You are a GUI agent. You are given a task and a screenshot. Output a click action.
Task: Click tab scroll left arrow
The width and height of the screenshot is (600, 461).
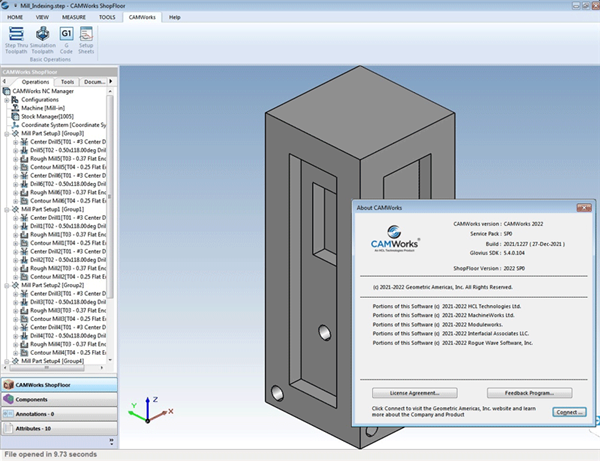[x=4, y=81]
